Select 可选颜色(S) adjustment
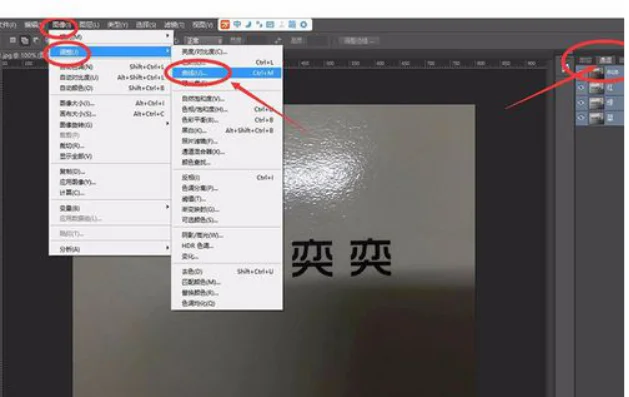629x397 pixels. point(227,220)
